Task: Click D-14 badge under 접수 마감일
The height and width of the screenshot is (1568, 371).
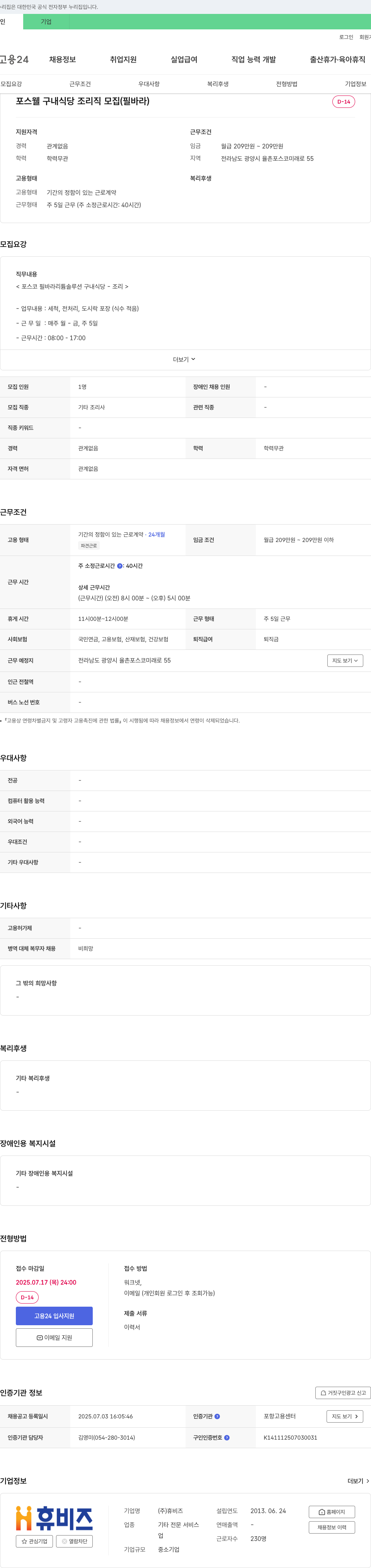Action: coord(27,1297)
